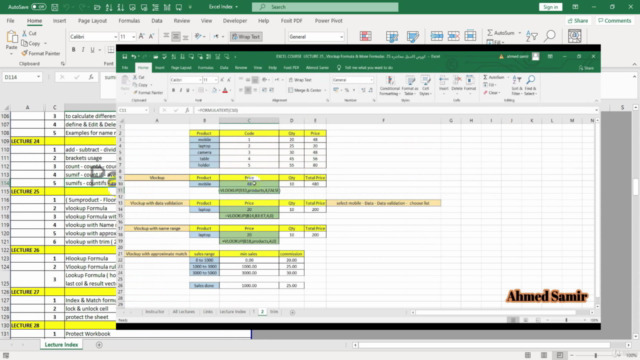The width and height of the screenshot is (640, 360).
Task: Open General number format dropdown in outer Excel
Action: click(x=341, y=37)
